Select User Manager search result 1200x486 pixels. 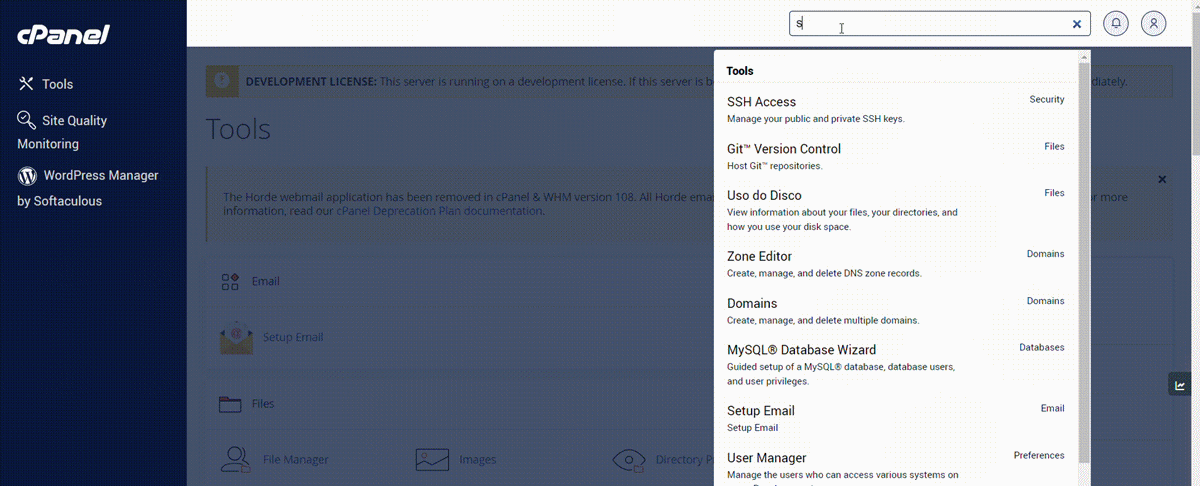click(x=896, y=466)
